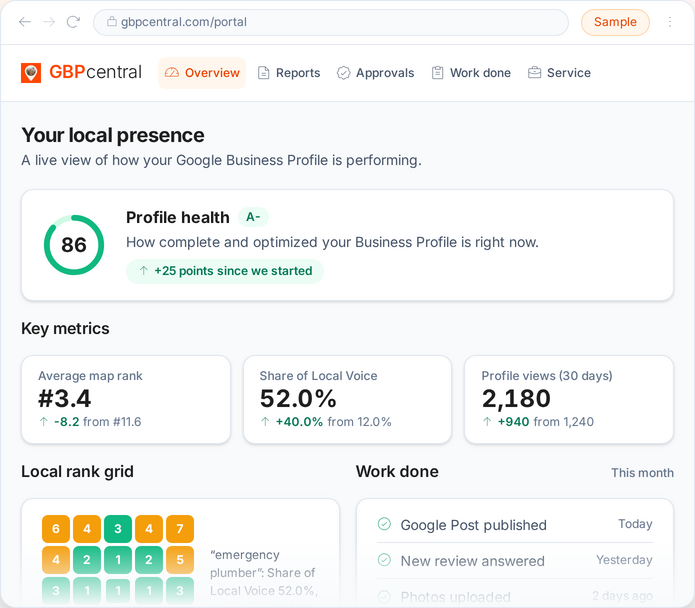The height and width of the screenshot is (608, 695).
Task: Click the browser forward arrow
Action: tap(49, 22)
